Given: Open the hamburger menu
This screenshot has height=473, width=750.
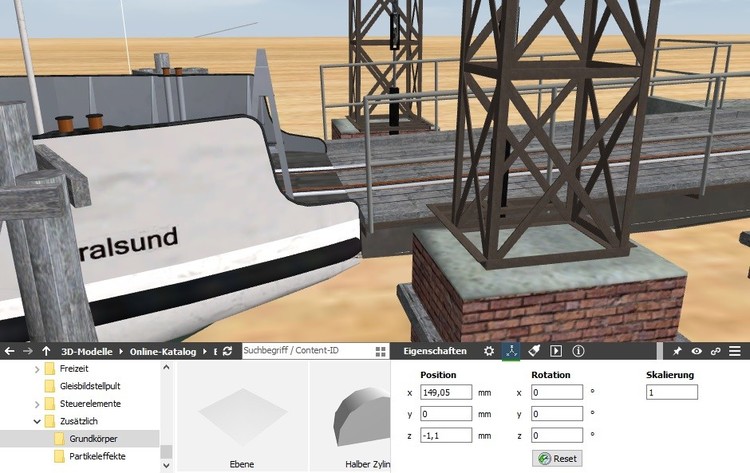Looking at the screenshot, I should (735, 352).
